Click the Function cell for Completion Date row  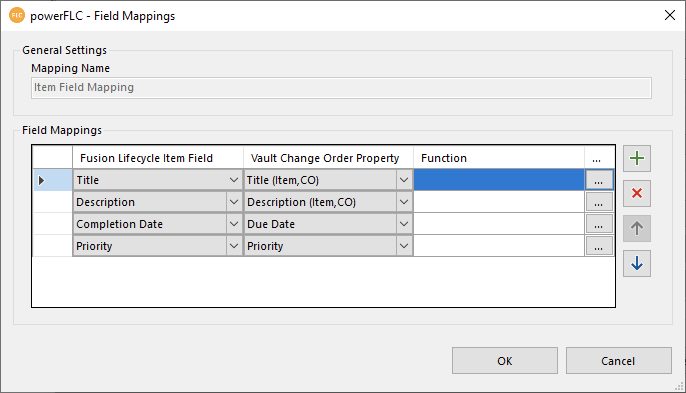pyautogui.click(x=499, y=224)
